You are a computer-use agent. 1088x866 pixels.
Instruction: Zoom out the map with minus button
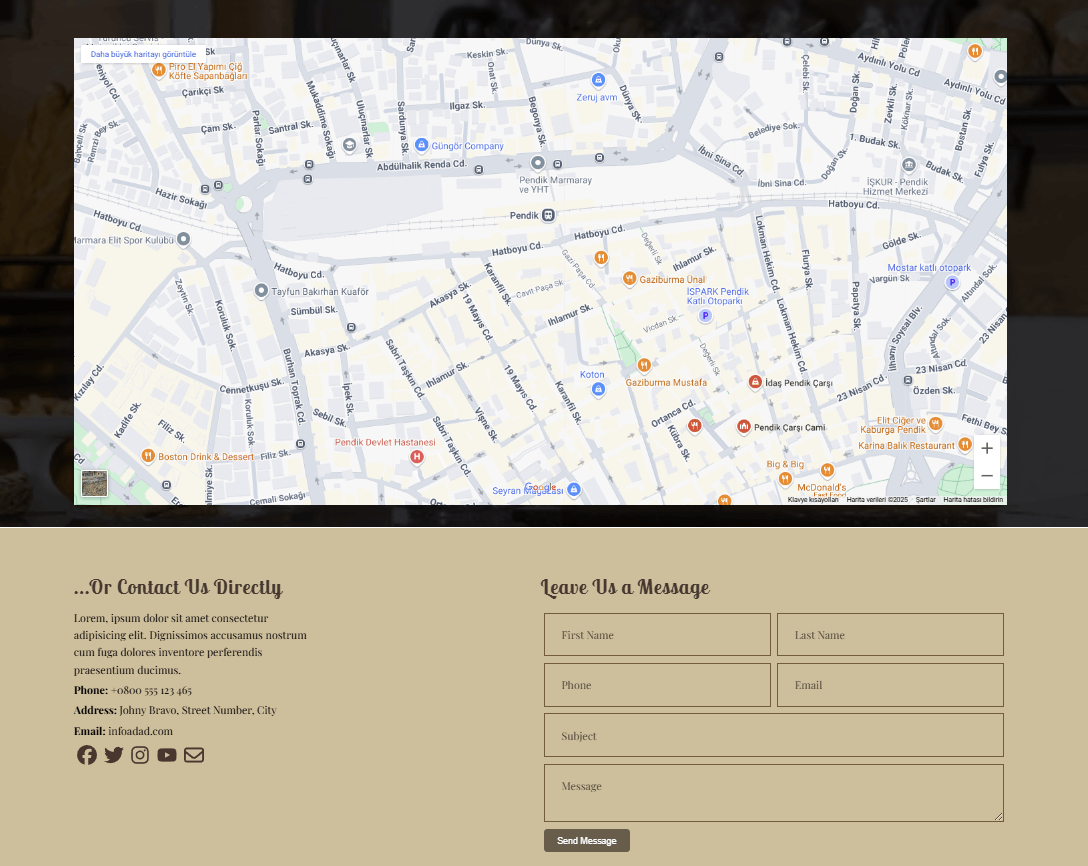point(987,476)
